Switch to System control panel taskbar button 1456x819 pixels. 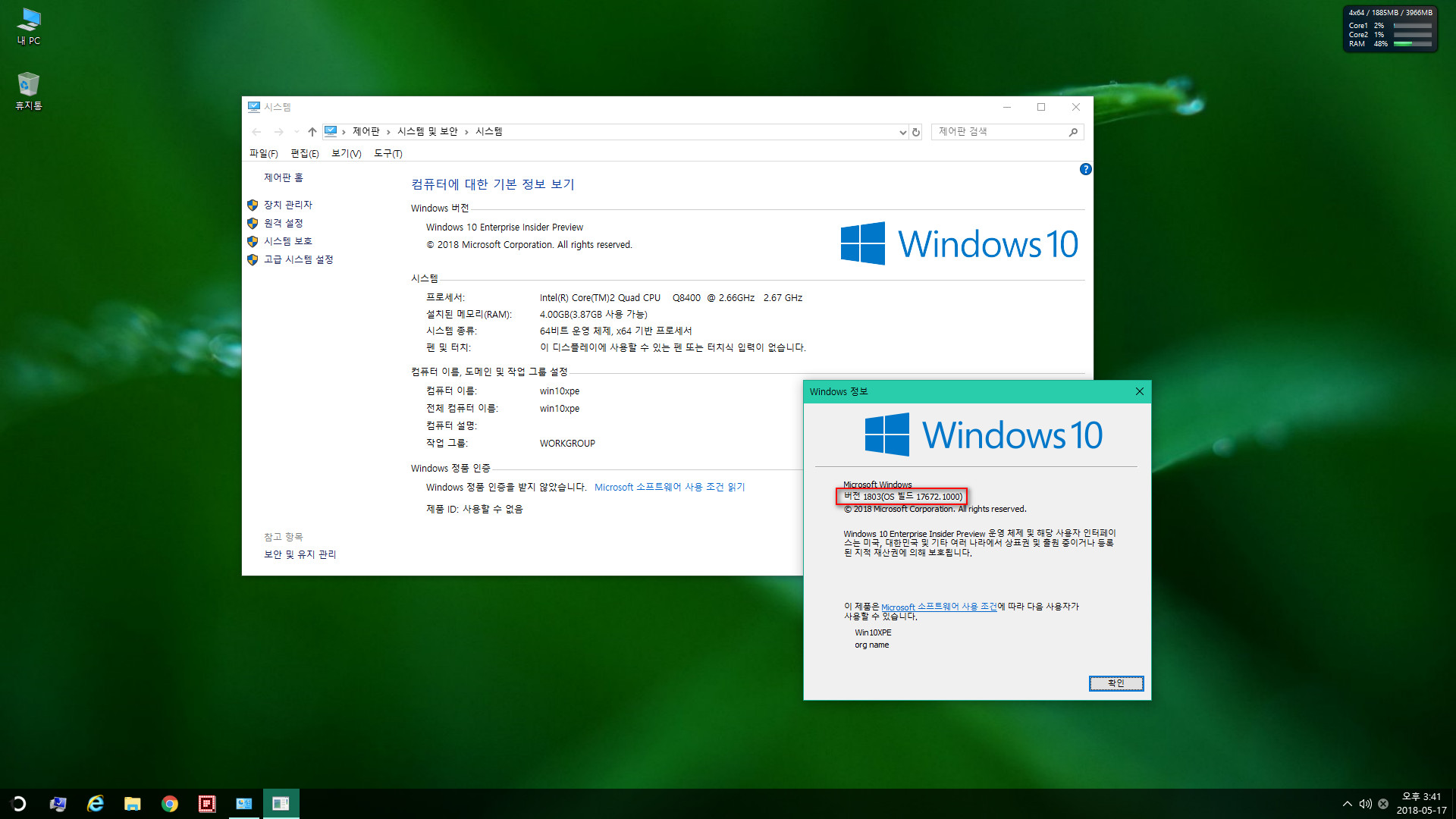(x=243, y=804)
